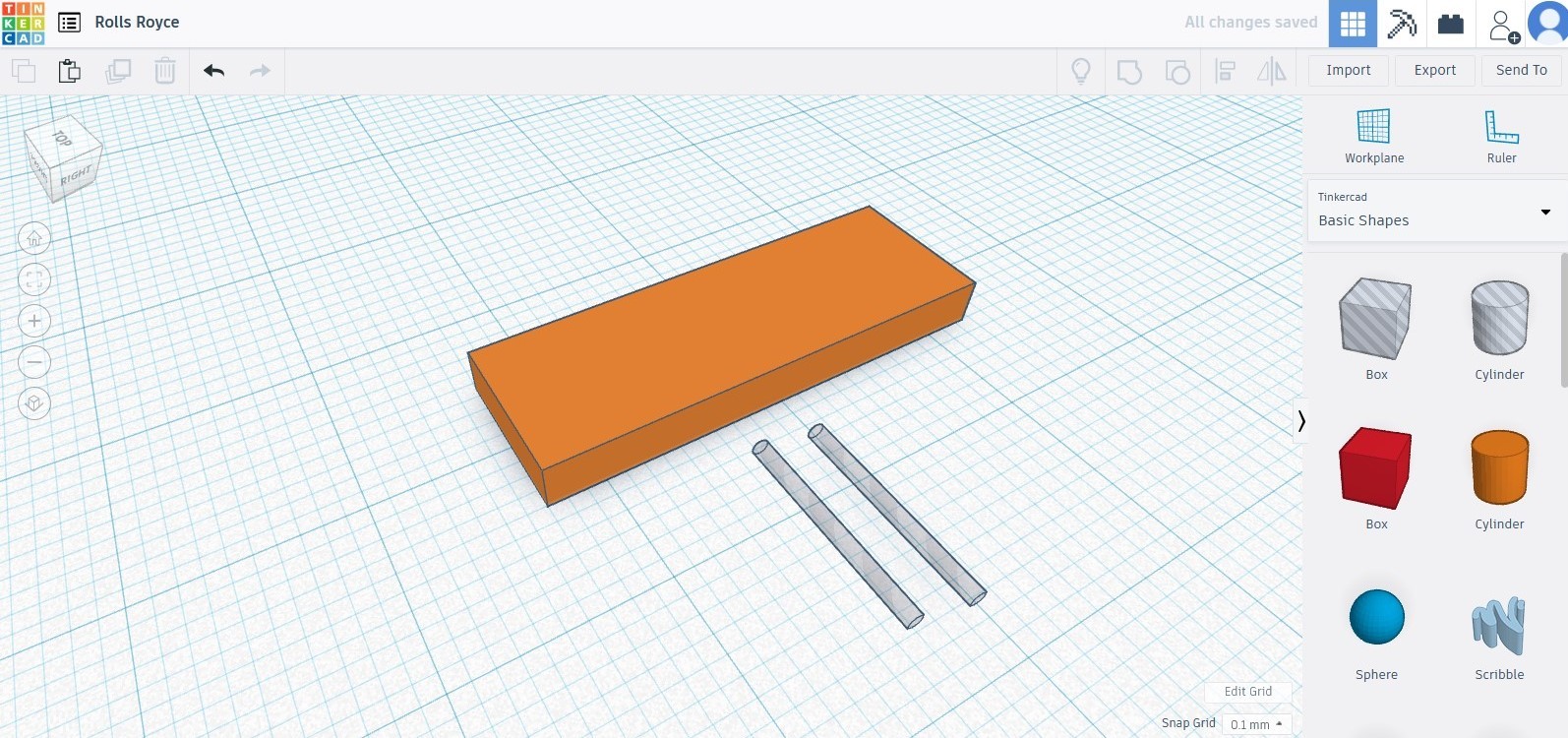Click the Fit all in view button
Viewport: 1568px width, 738px height.
[34, 279]
